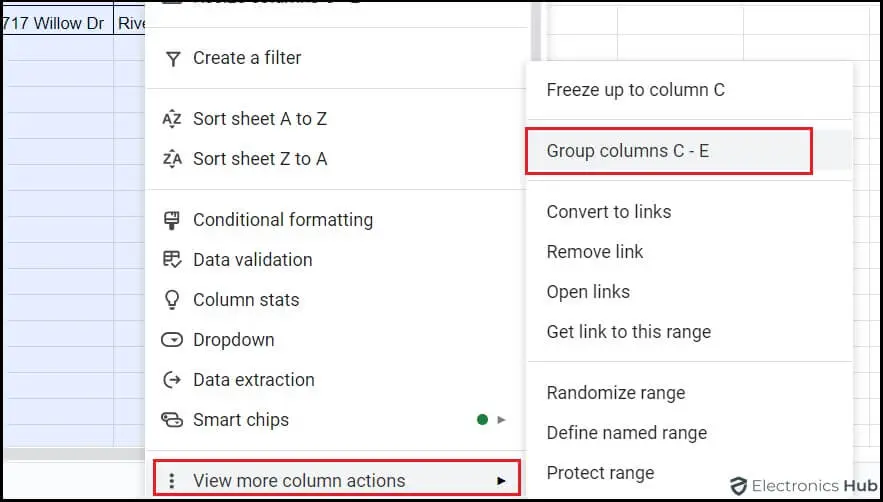883x502 pixels.
Task: Select Randomize range option
Action: click(x=615, y=393)
